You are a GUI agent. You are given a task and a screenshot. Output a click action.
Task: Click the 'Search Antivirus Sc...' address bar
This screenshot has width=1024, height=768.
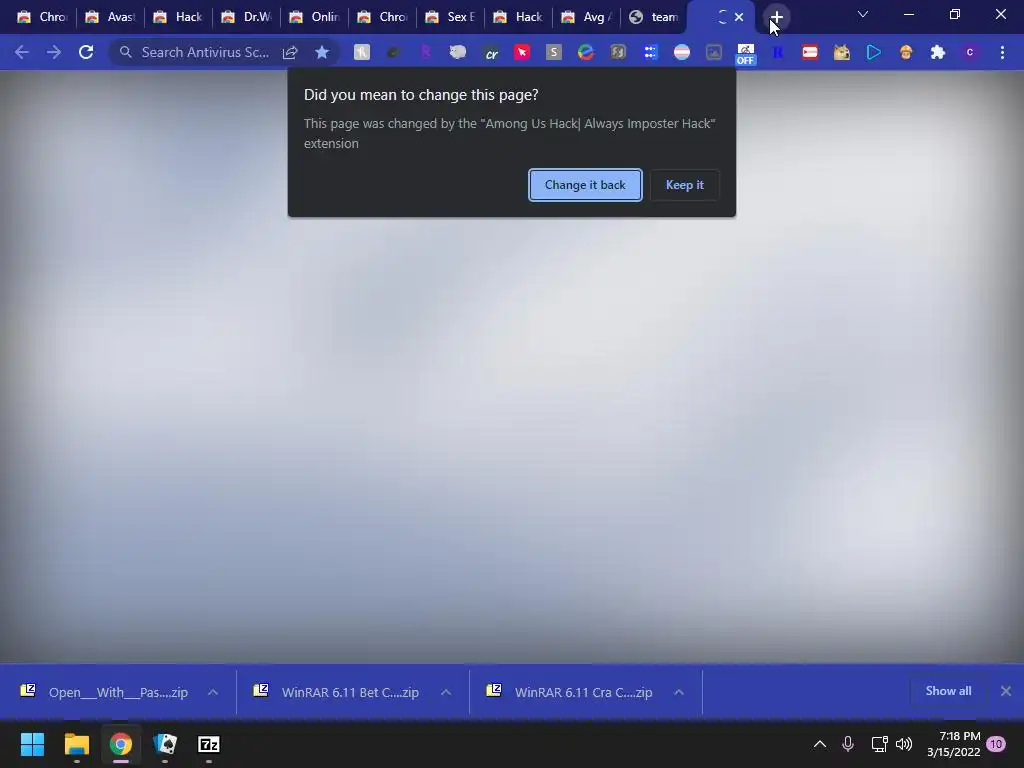click(205, 52)
